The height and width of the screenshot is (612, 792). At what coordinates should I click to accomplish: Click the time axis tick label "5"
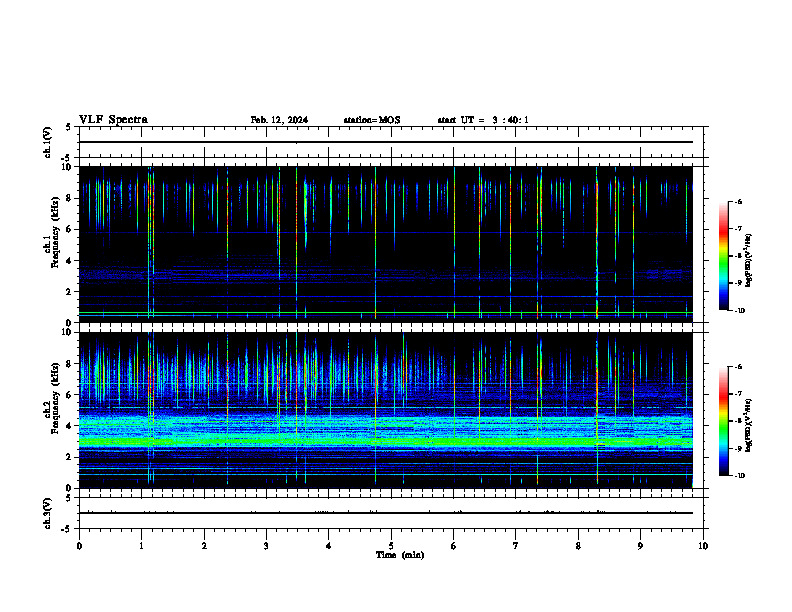pos(391,546)
